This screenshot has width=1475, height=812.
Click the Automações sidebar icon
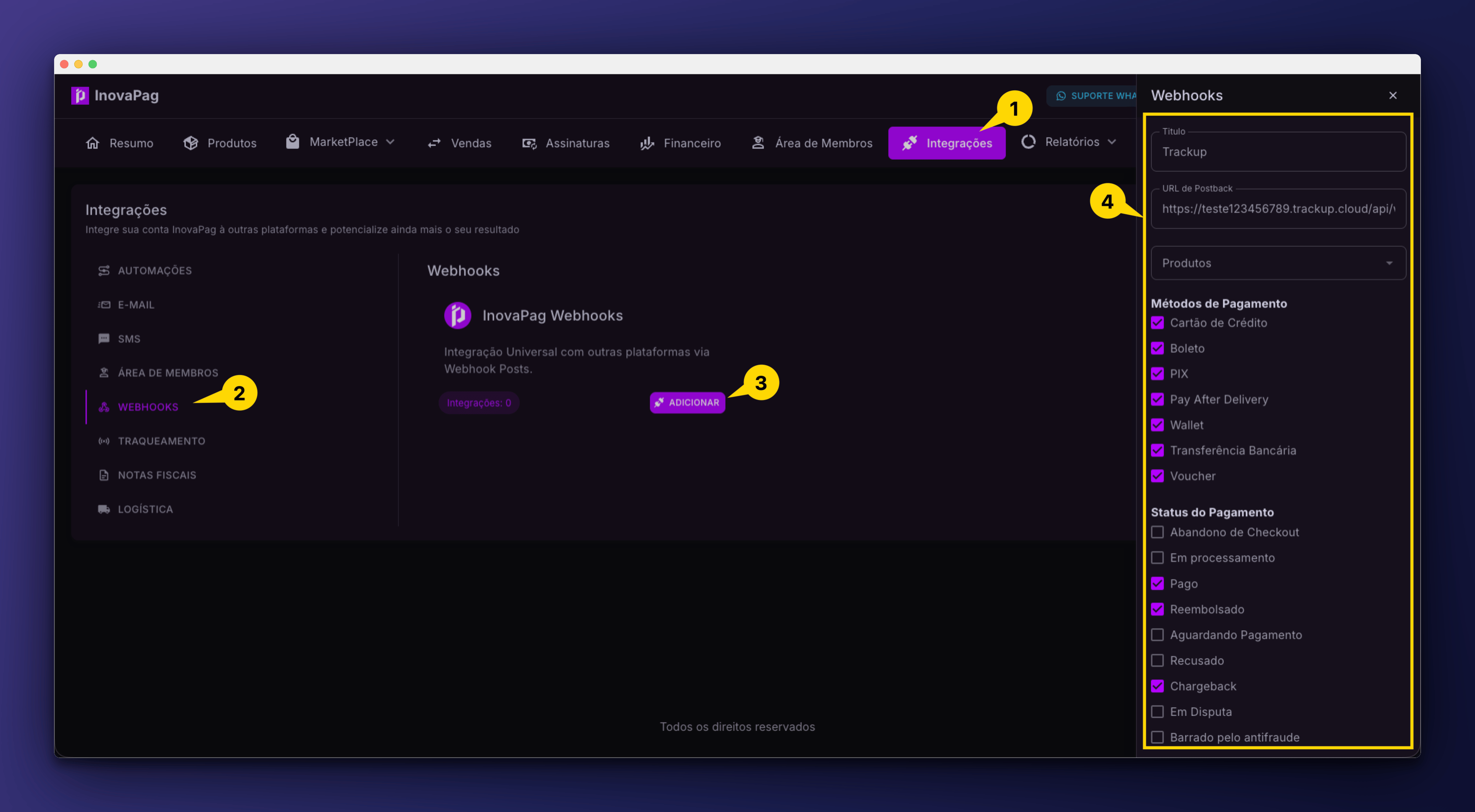[x=104, y=271]
